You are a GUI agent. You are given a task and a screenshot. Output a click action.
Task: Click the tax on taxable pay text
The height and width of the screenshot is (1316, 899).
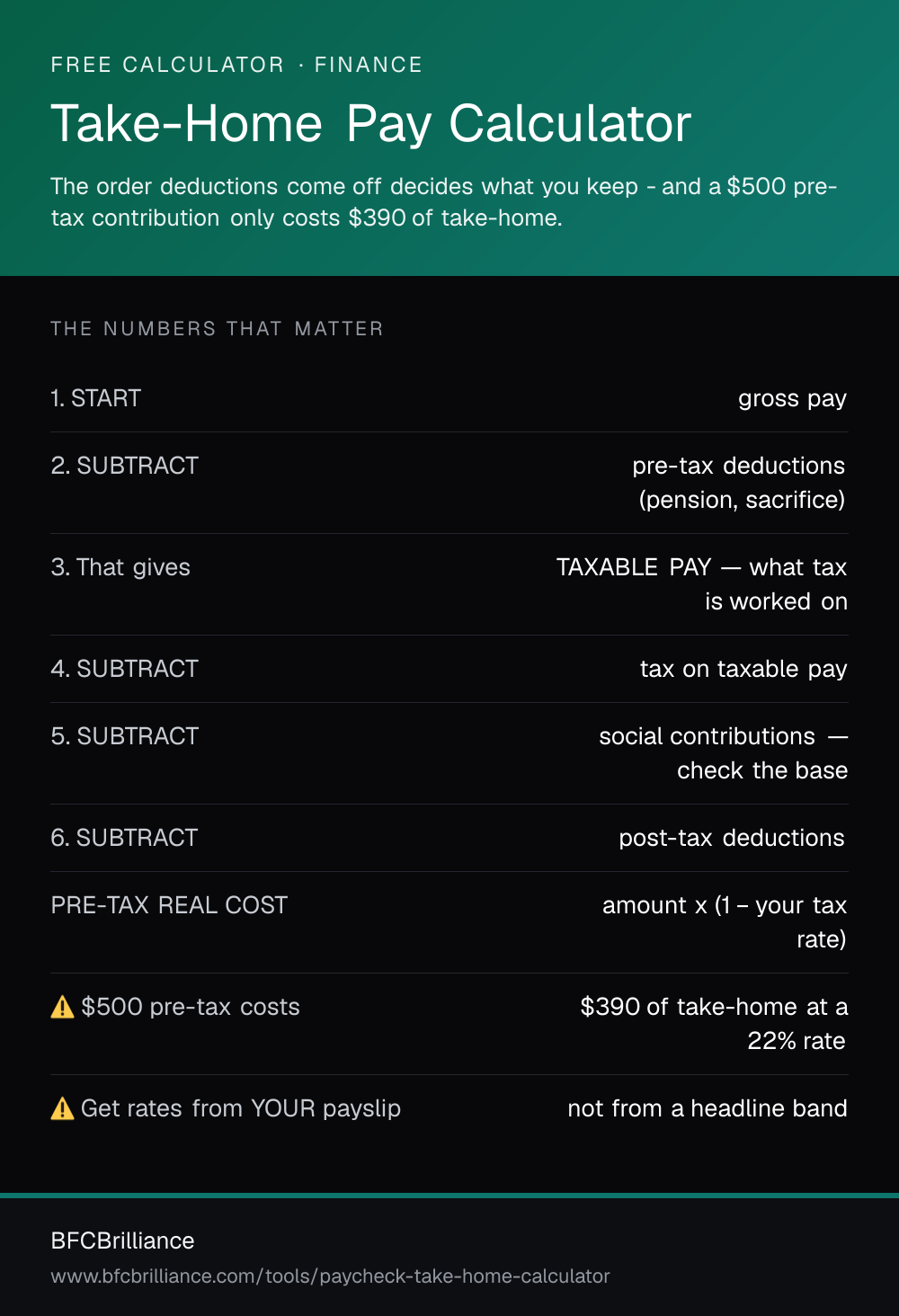[x=743, y=670]
